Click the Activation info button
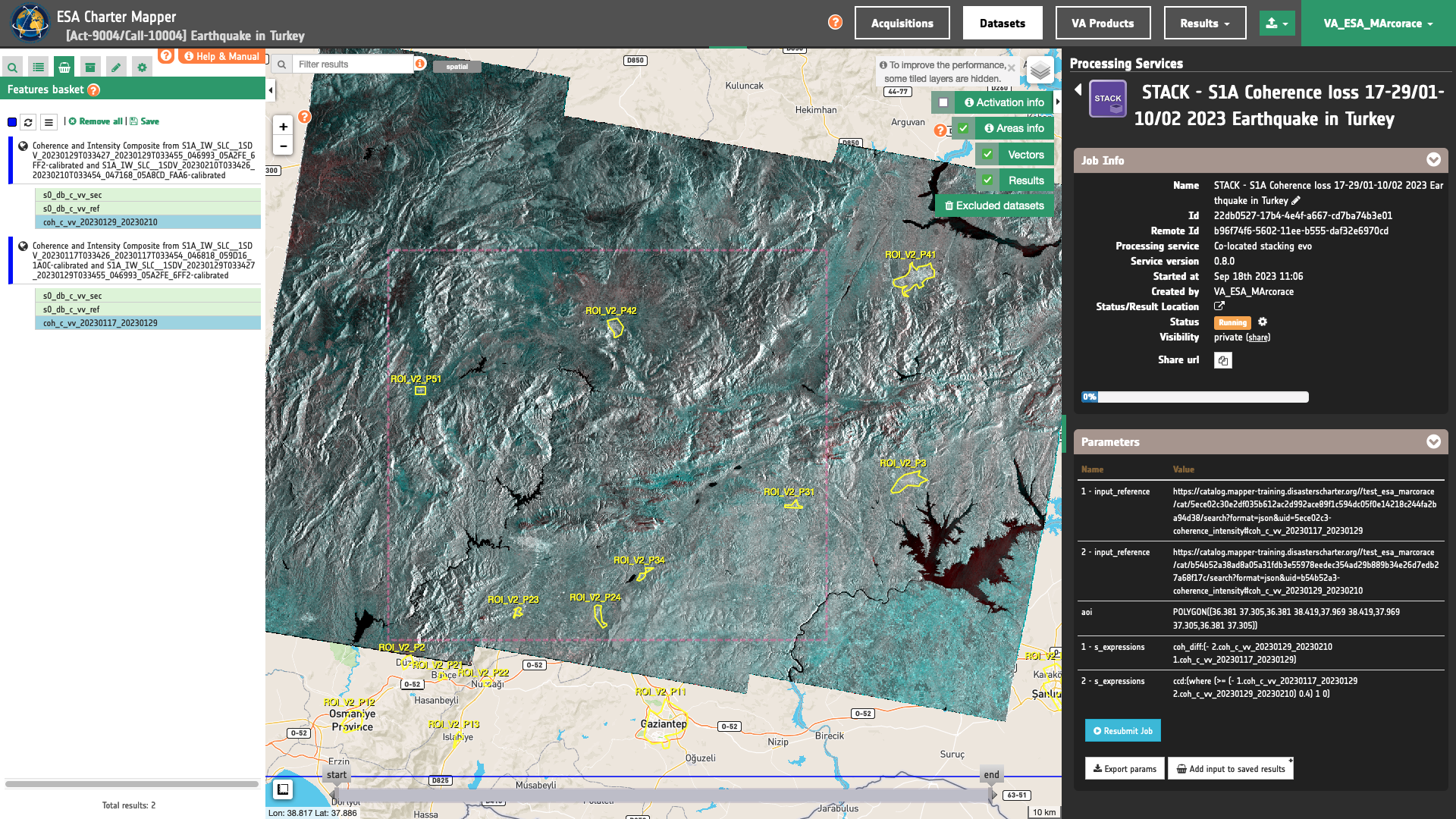The height and width of the screenshot is (819, 1456). tap(1004, 102)
